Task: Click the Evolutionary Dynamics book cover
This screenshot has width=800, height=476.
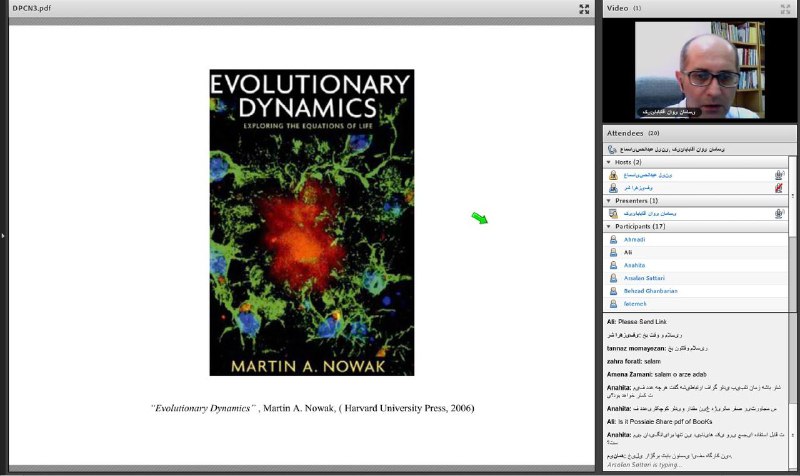Action: 312,222
